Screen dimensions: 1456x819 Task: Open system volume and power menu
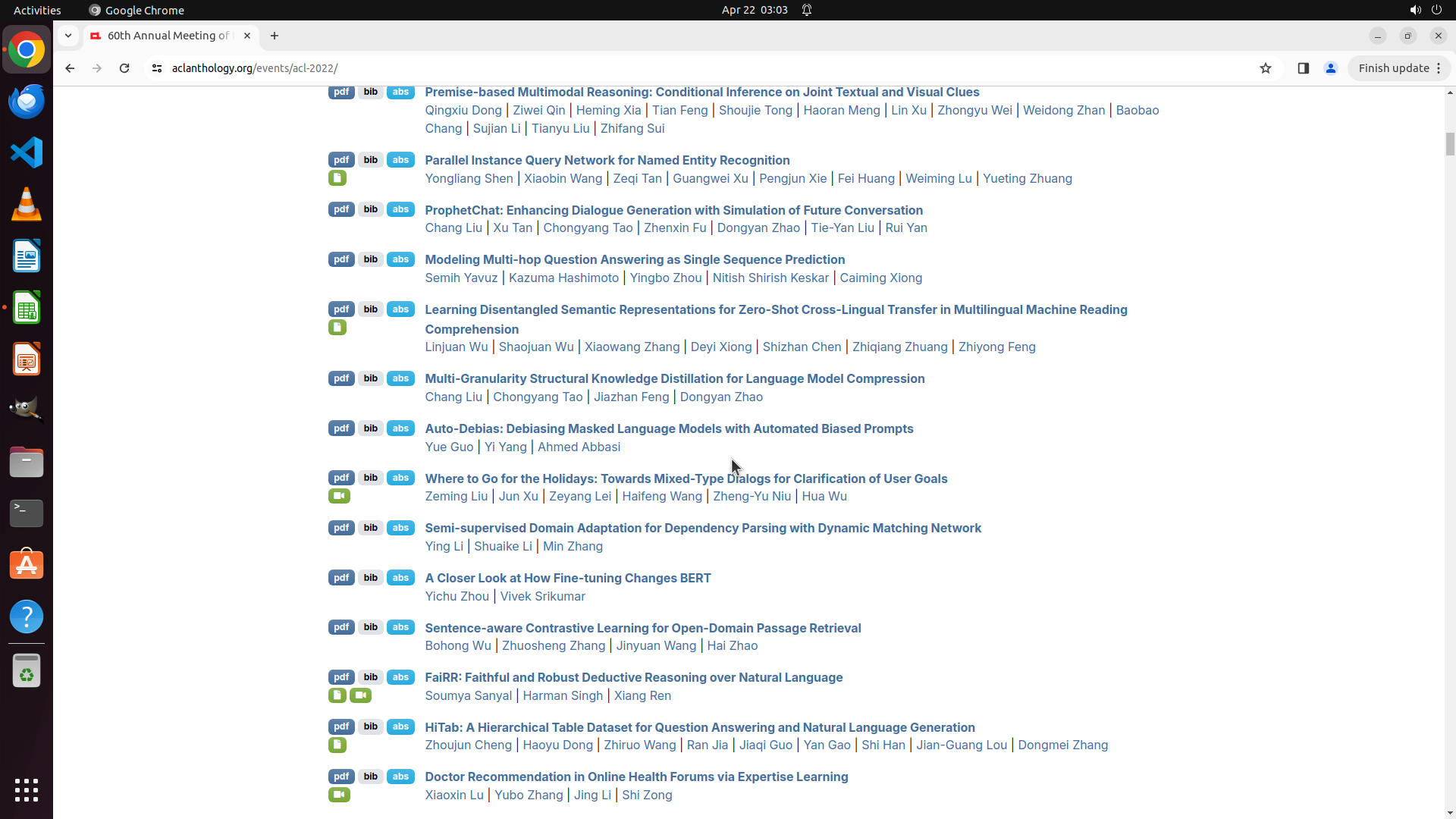[1426, 10]
